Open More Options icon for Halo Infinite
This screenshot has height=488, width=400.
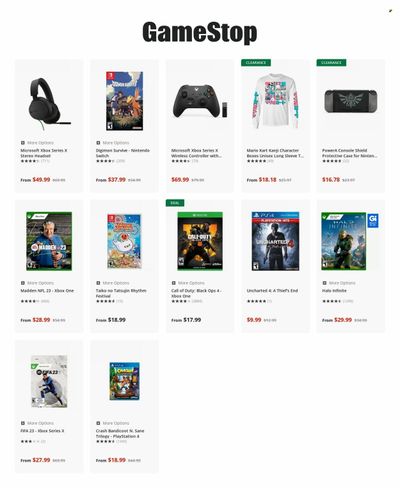[324, 283]
